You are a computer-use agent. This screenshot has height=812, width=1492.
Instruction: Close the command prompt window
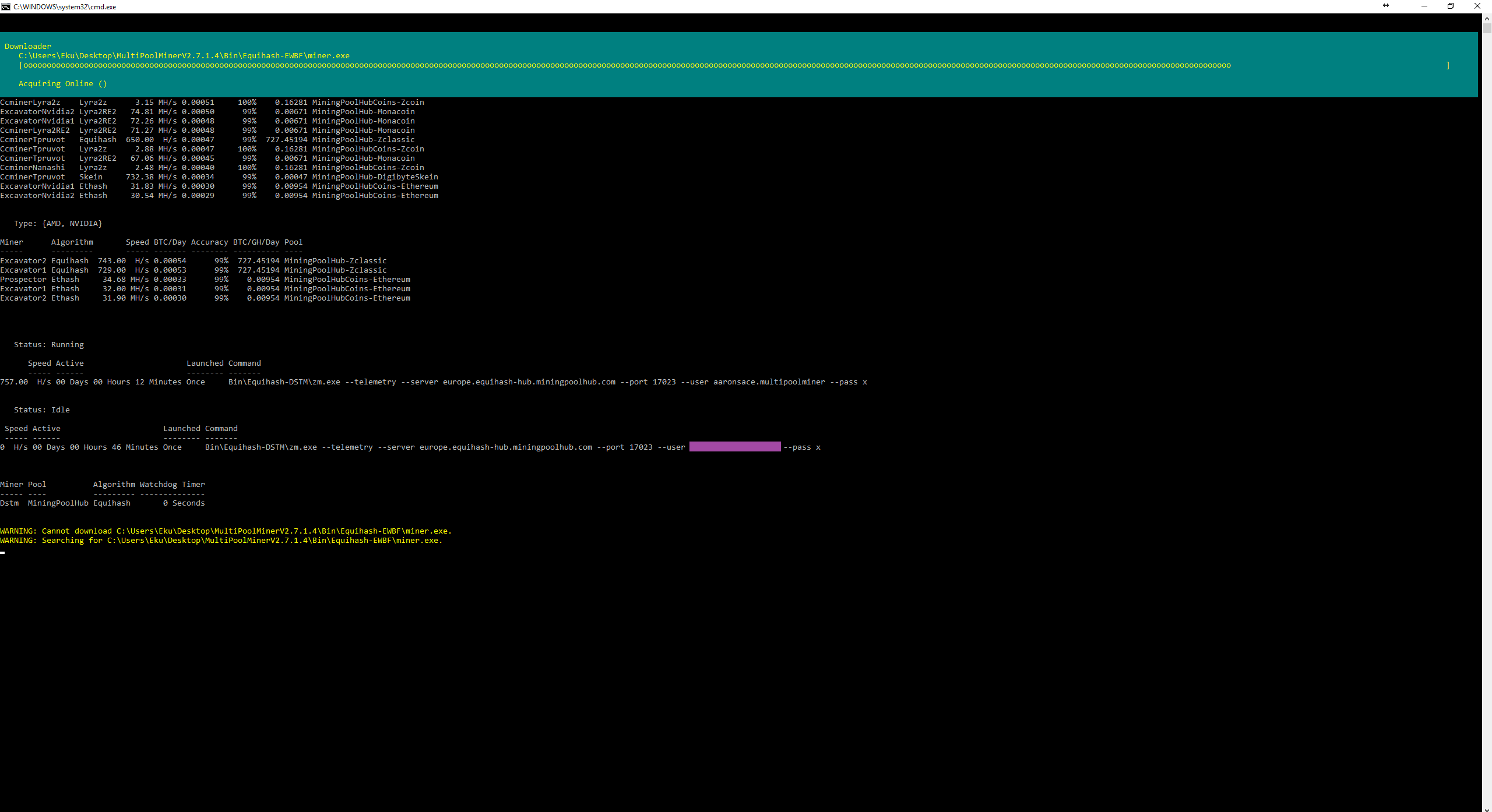[1477, 6]
